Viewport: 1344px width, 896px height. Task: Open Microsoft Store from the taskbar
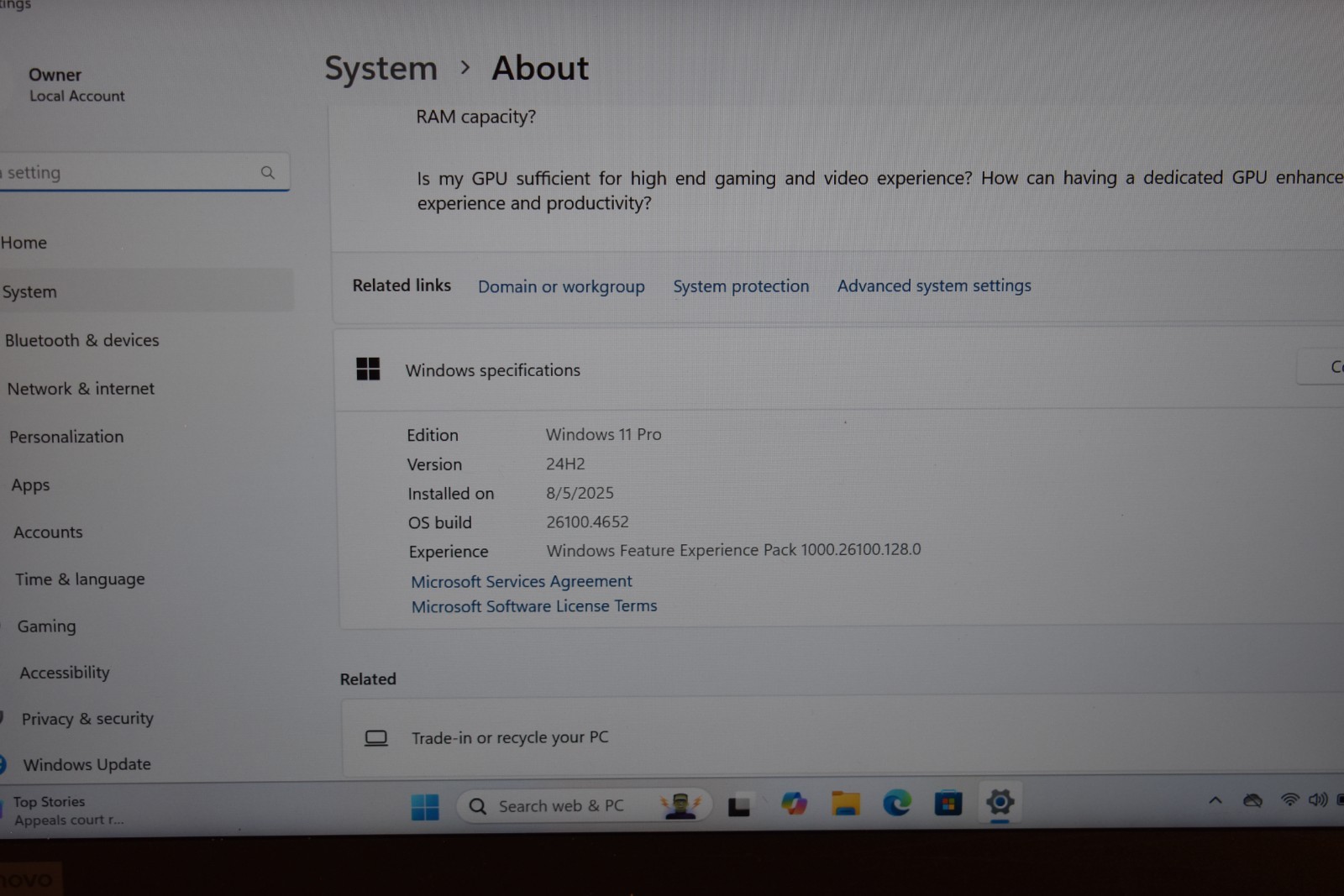948,804
